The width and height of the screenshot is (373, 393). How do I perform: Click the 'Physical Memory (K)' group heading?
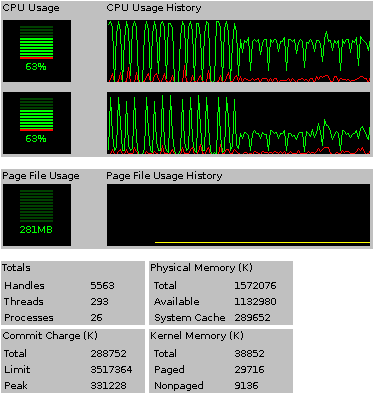pyautogui.click(x=201, y=268)
